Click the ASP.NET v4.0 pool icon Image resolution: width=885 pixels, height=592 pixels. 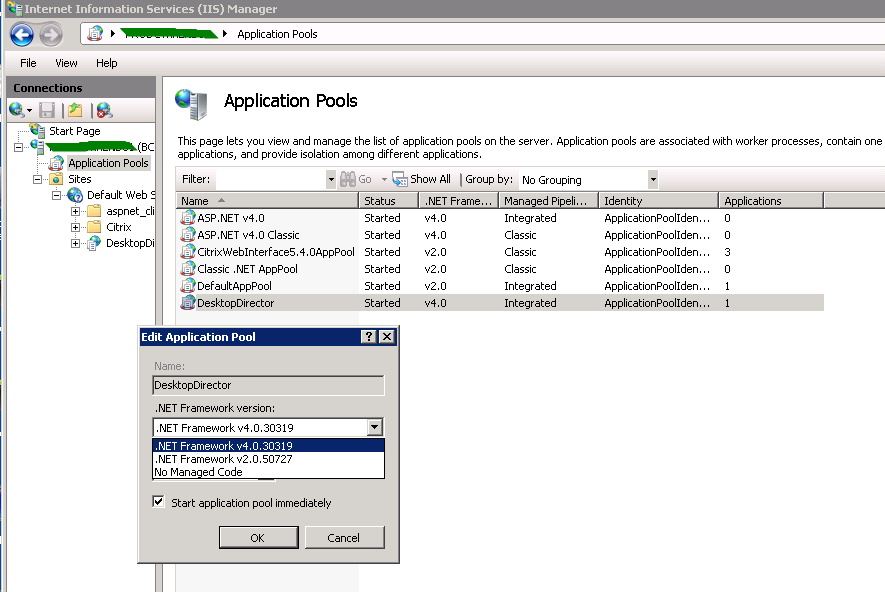point(187,218)
